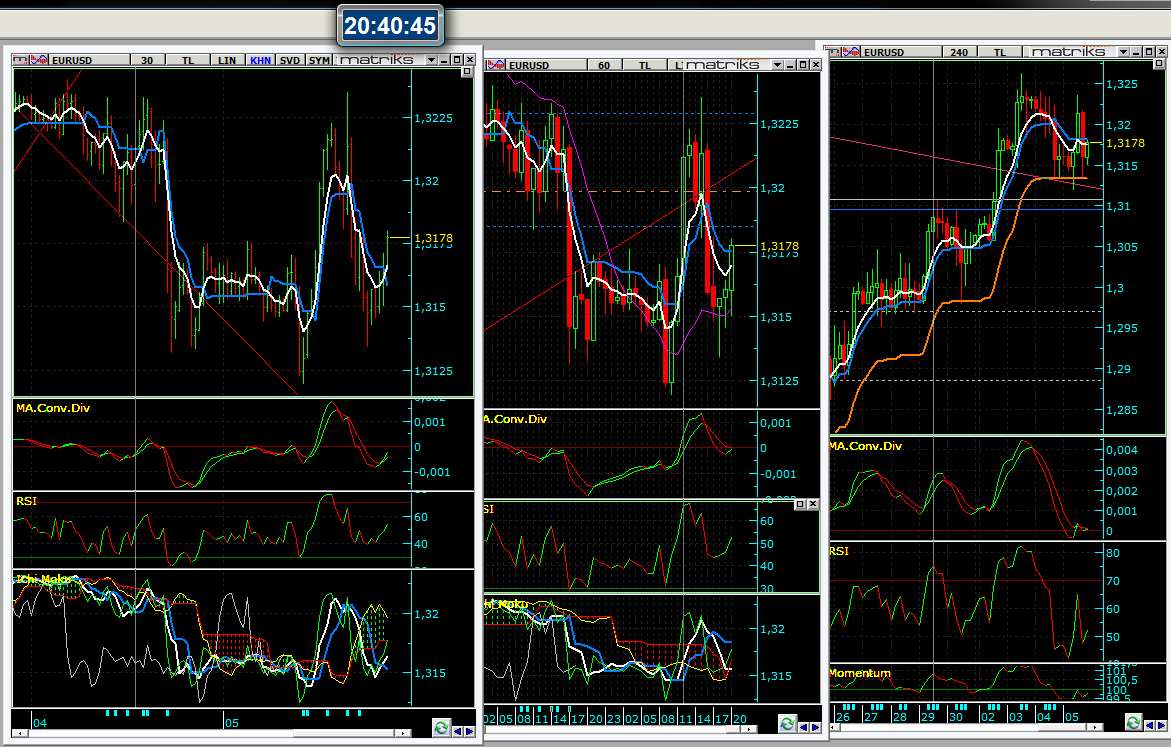Click the 60 period button in middle chart

click(604, 65)
